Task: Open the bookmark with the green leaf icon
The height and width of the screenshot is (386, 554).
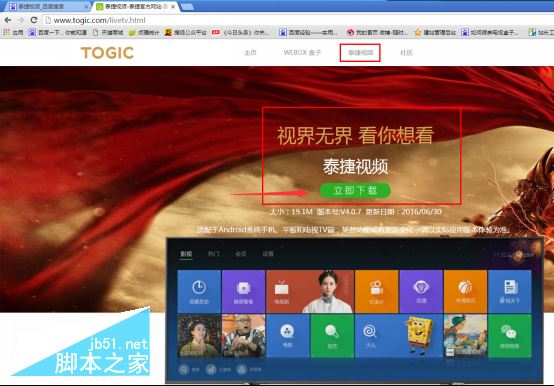Action: [144, 32]
